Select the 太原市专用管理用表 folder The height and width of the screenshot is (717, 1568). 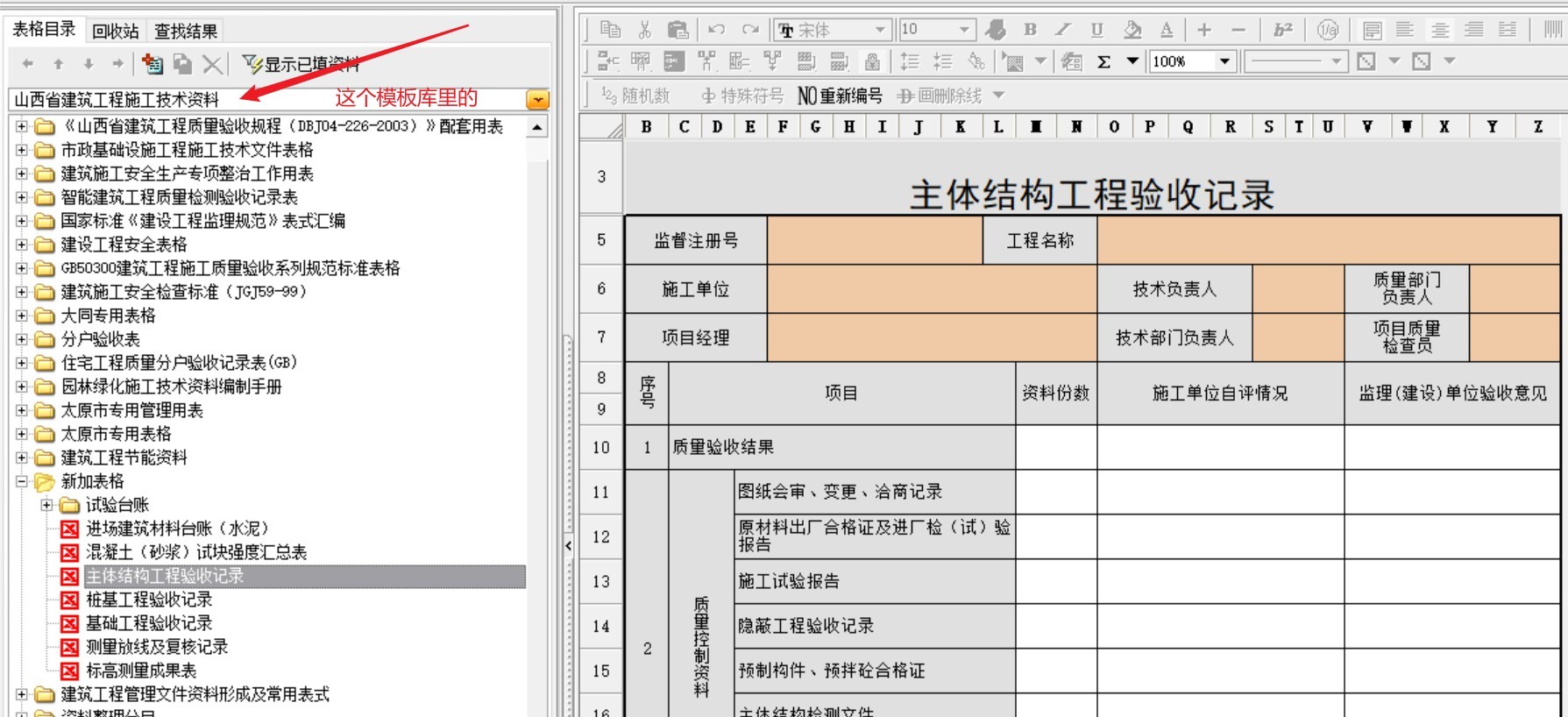131,411
